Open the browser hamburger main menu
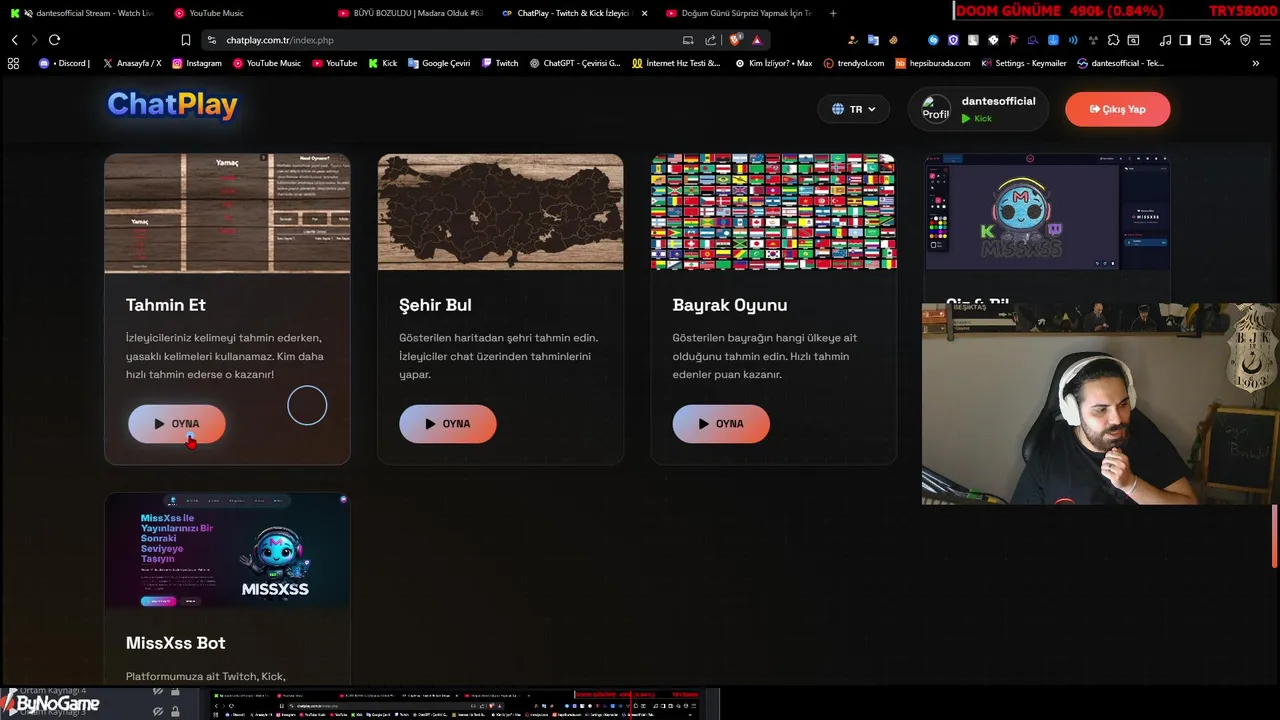The width and height of the screenshot is (1280, 720). pos(1265,40)
